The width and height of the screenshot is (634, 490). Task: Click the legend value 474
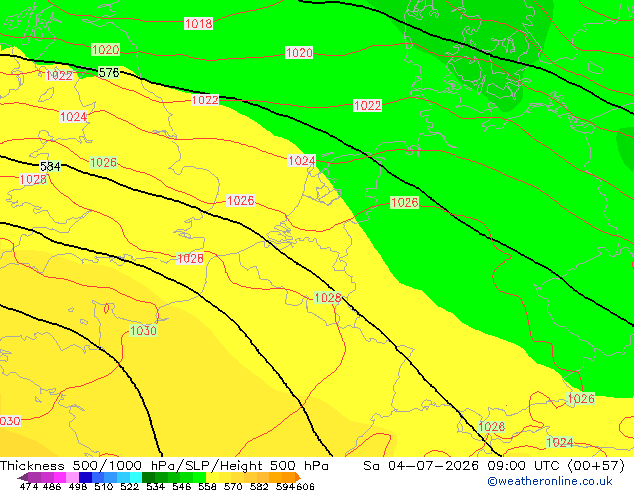[x=29, y=486]
